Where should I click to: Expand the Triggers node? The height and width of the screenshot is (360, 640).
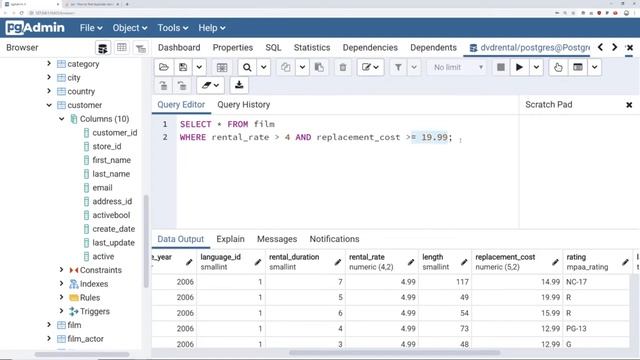[62, 311]
